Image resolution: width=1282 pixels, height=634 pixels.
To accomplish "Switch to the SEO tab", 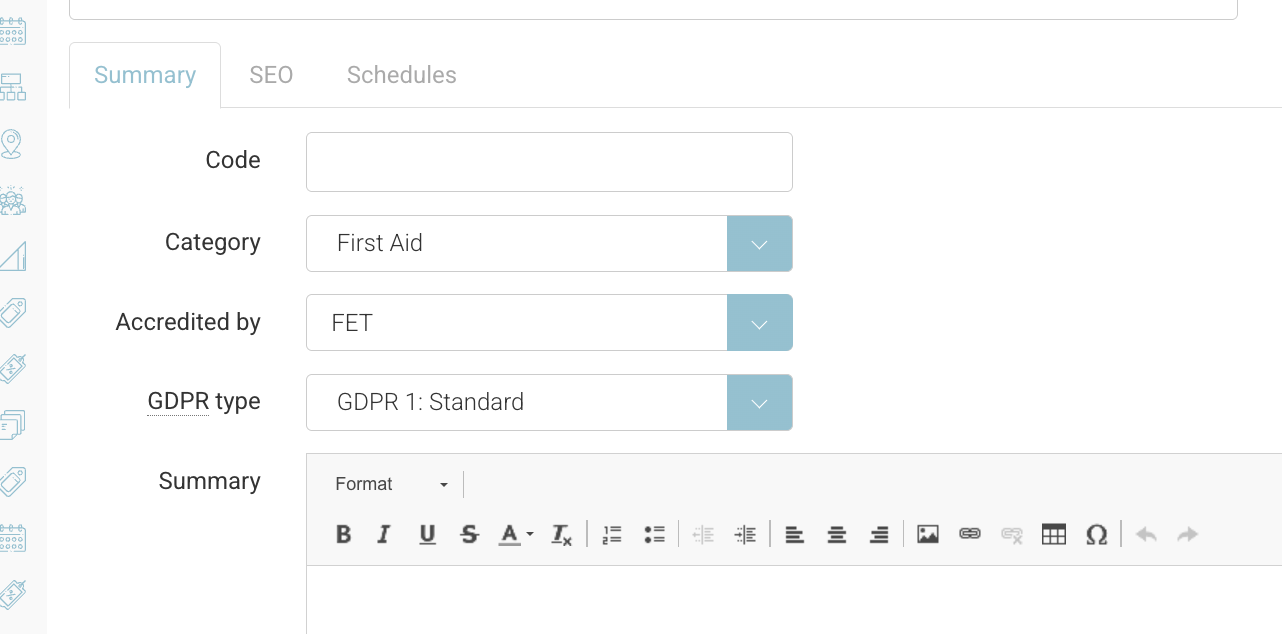I will [x=271, y=75].
